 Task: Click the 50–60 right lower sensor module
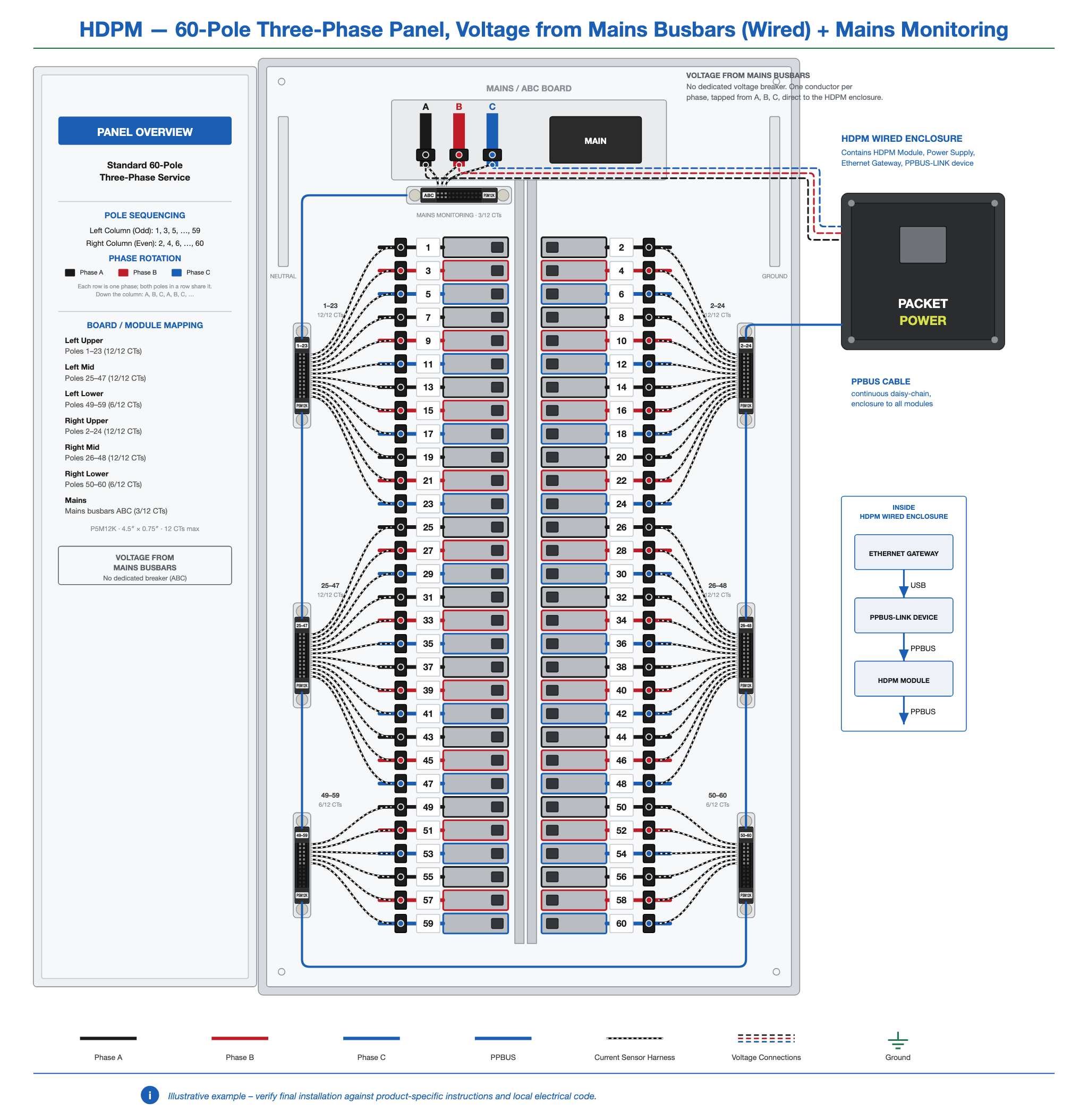(x=745, y=865)
